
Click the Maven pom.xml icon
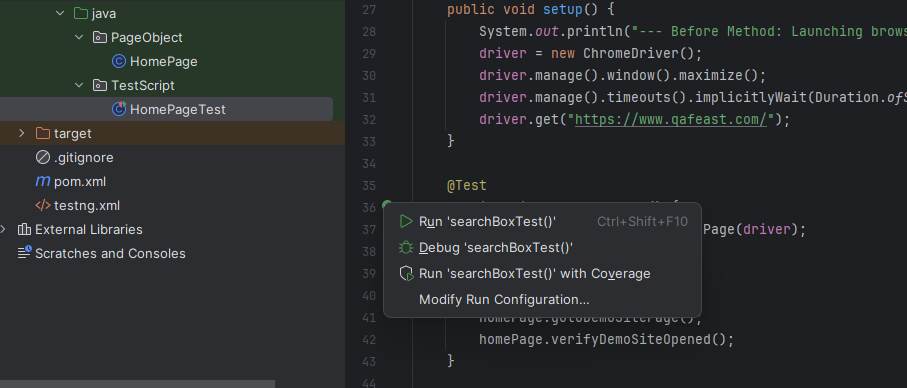(x=43, y=182)
